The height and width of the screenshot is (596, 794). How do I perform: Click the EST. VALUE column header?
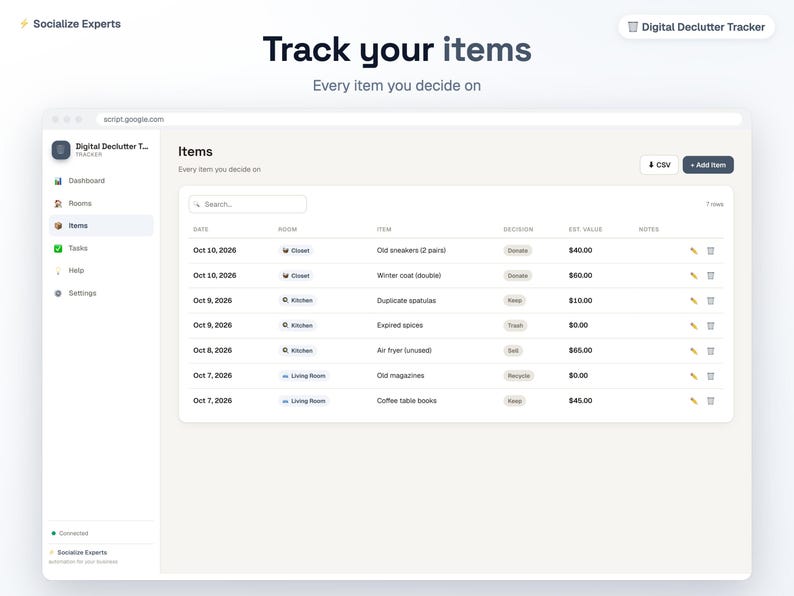(x=585, y=229)
